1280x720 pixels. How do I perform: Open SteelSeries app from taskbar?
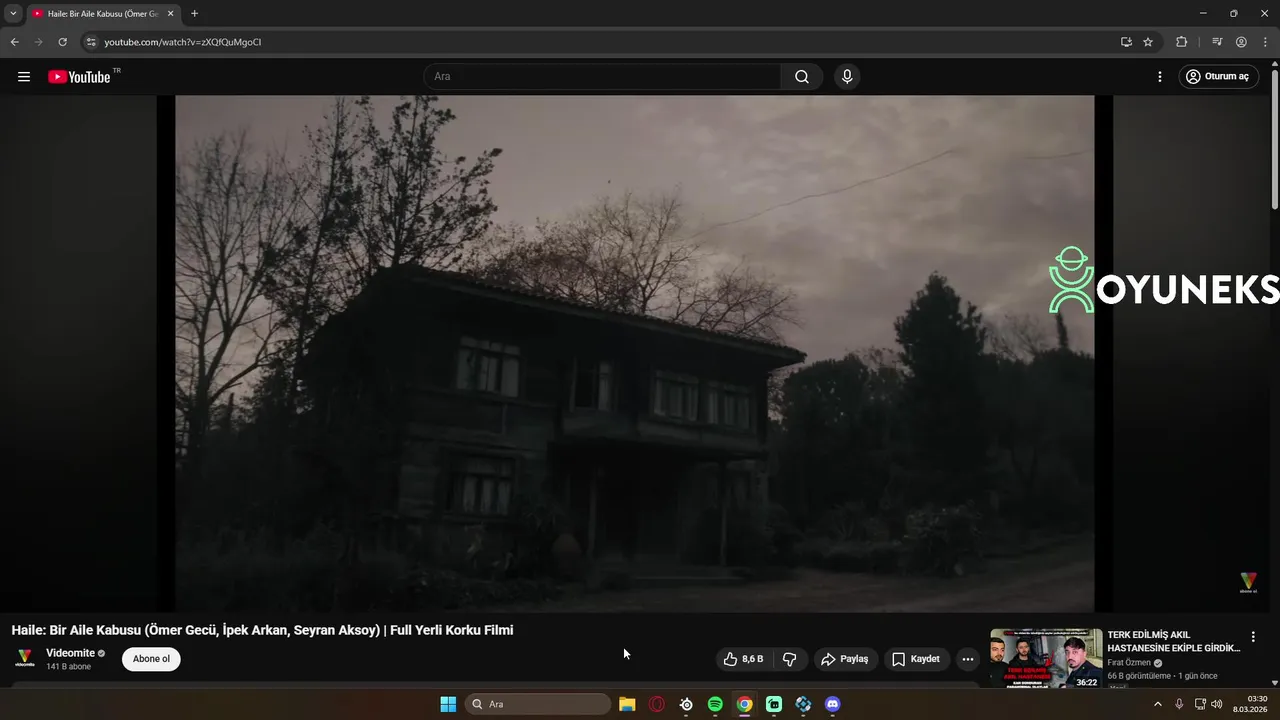tap(686, 704)
